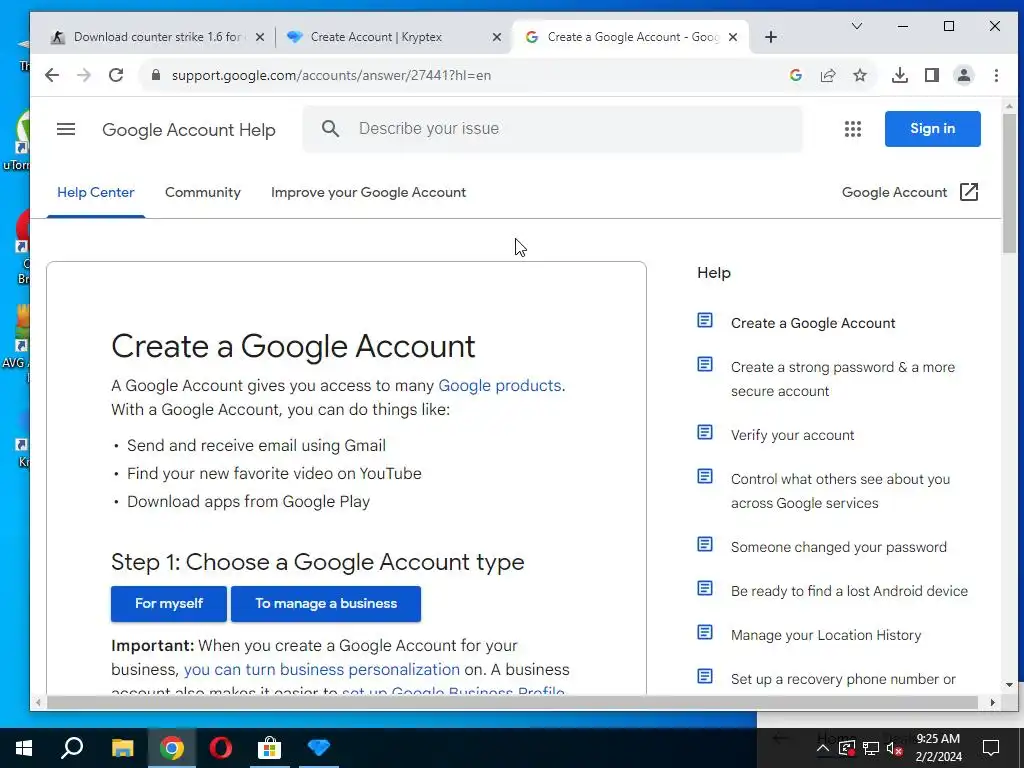This screenshot has height=768, width=1024.
Task: Launch Opera from the taskbar
Action: coord(220,748)
